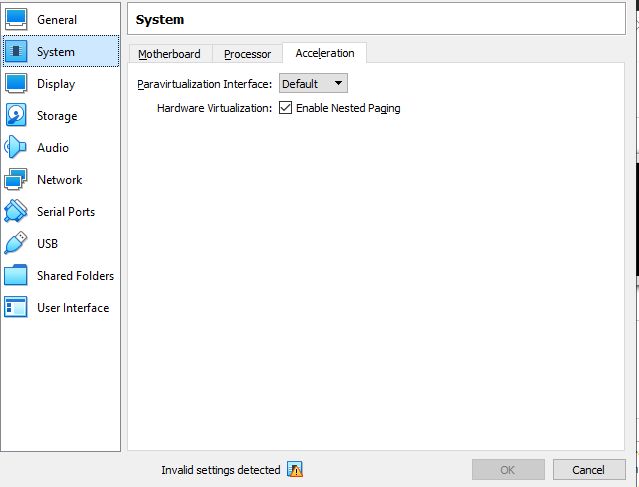Open the Shared Folders settings label
Image resolution: width=639 pixels, height=487 pixels.
pos(75,275)
